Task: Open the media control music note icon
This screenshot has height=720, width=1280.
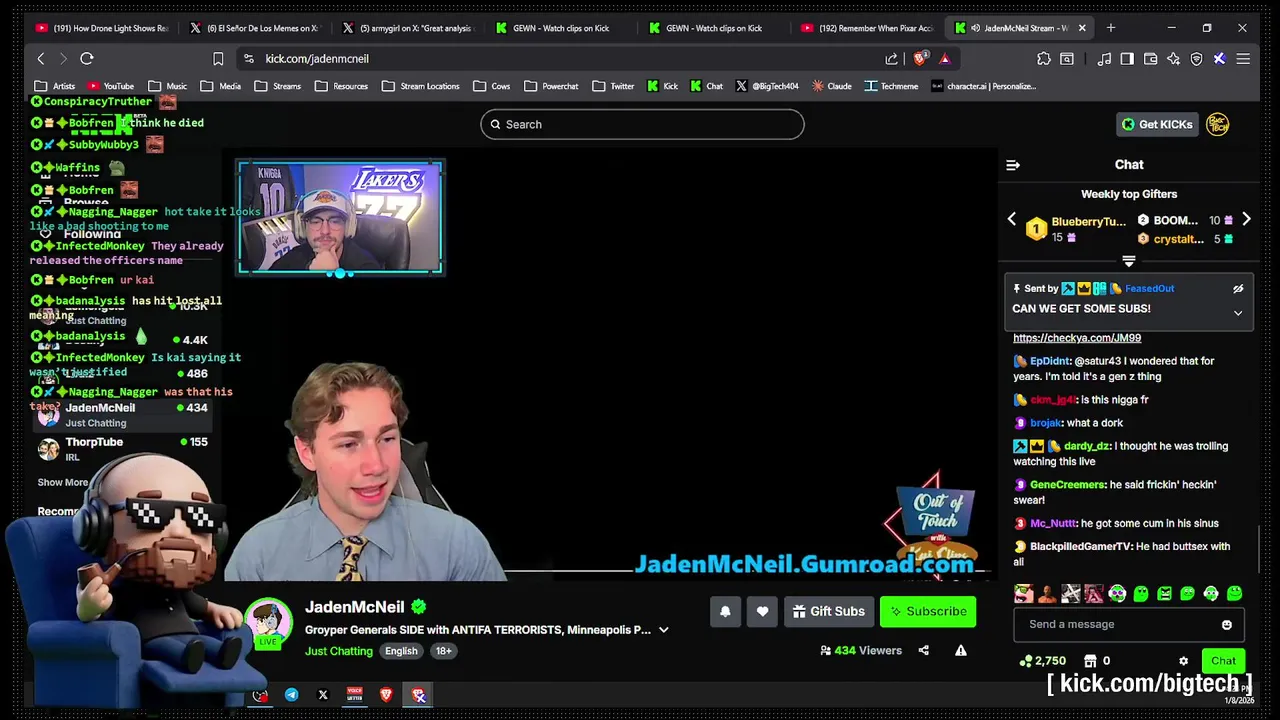Action: click(x=1104, y=59)
